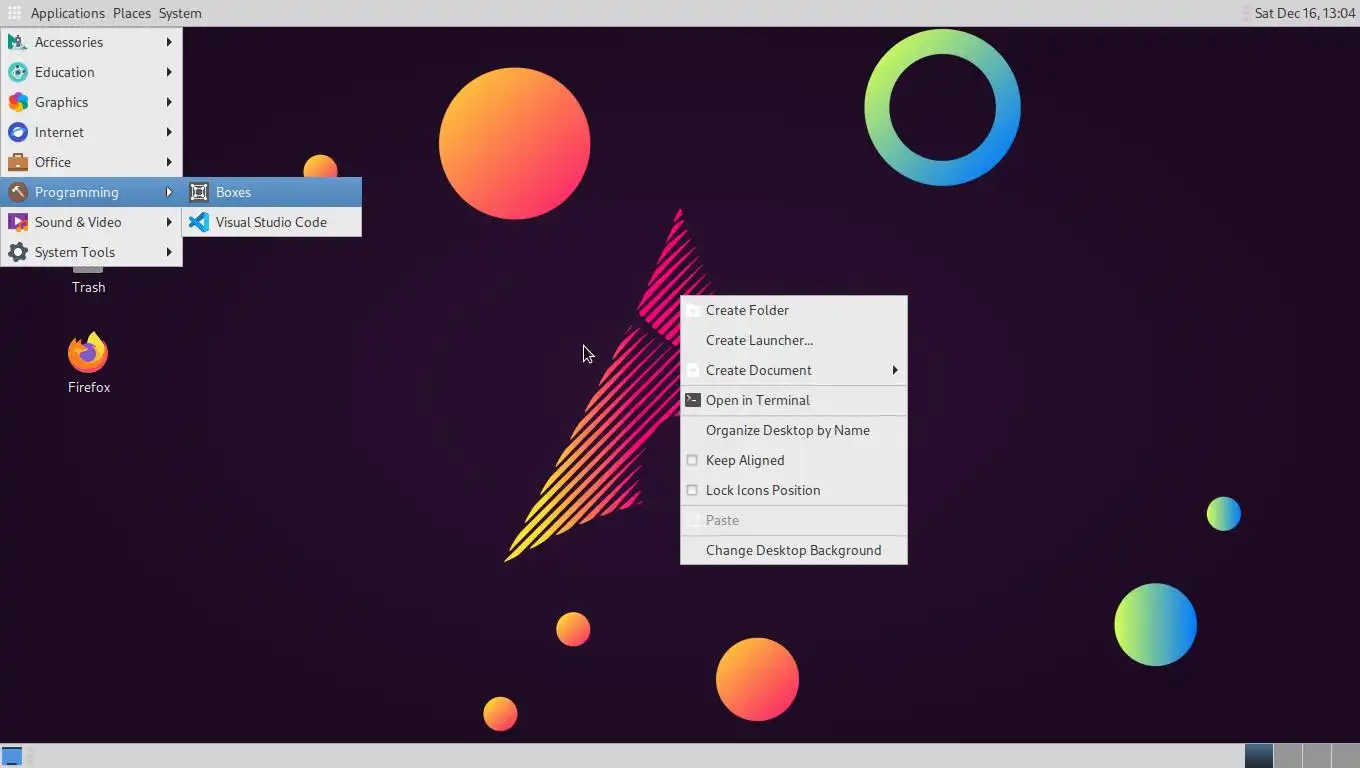Expand the System Tools submenu arrow
The height and width of the screenshot is (768, 1360).
(169, 252)
